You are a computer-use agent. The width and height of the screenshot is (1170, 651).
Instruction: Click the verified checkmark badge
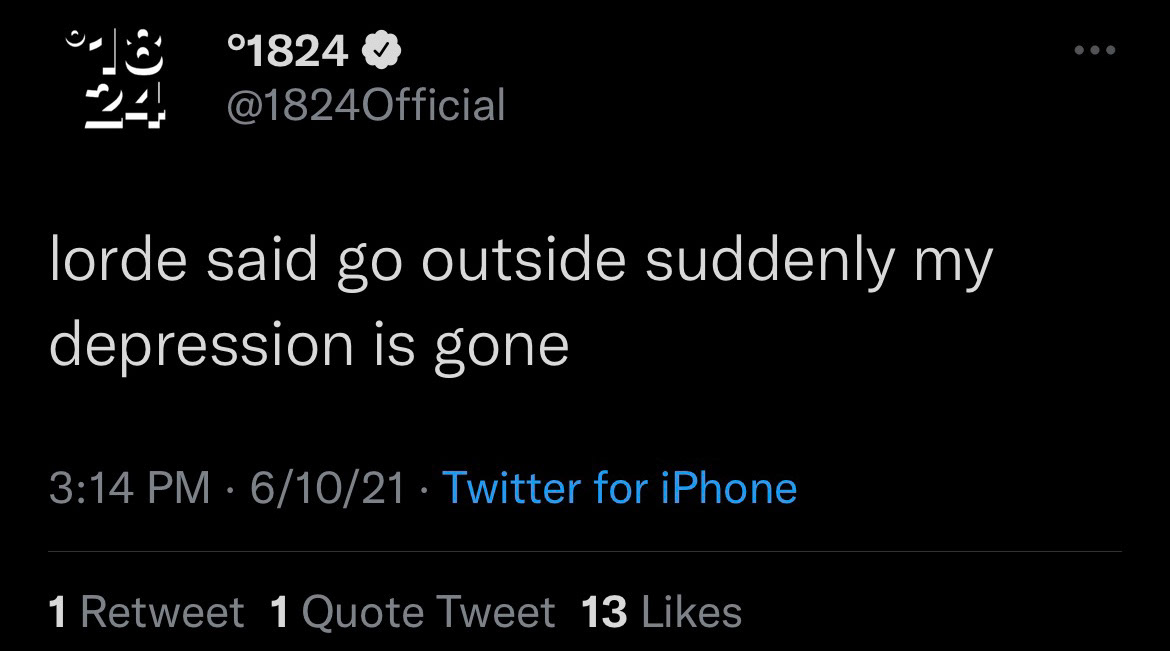(380, 49)
